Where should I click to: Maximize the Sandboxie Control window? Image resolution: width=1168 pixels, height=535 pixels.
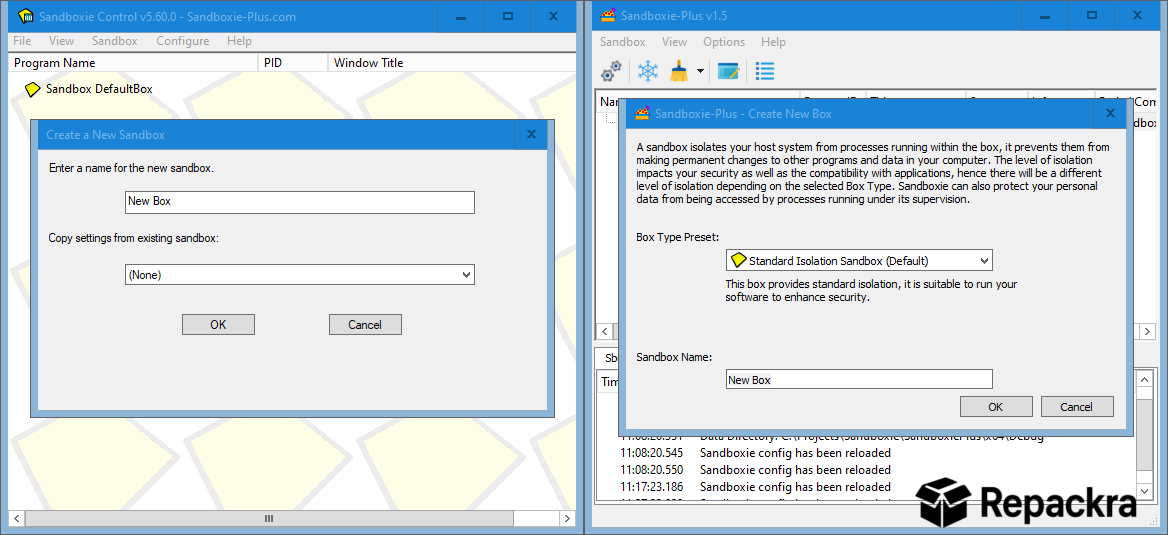507,16
